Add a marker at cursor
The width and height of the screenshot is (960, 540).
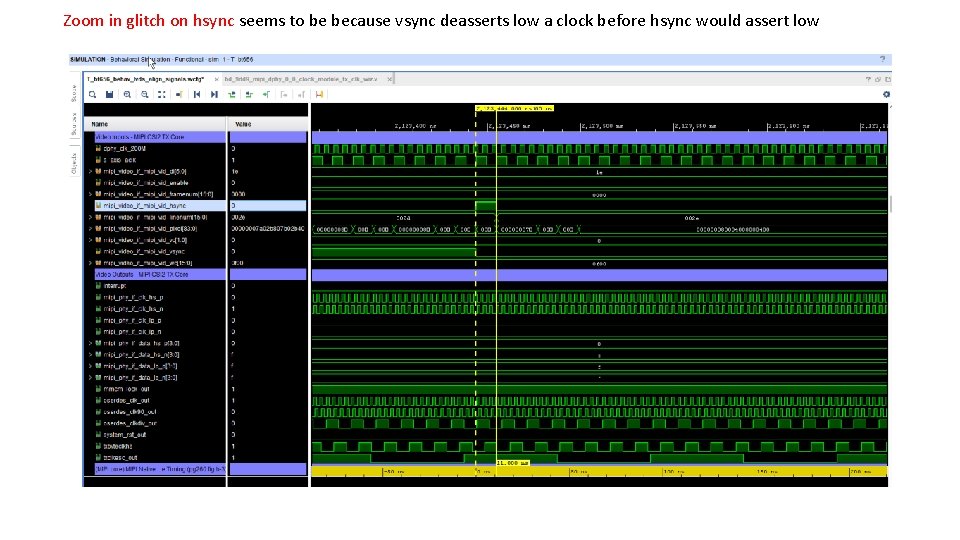(266, 94)
